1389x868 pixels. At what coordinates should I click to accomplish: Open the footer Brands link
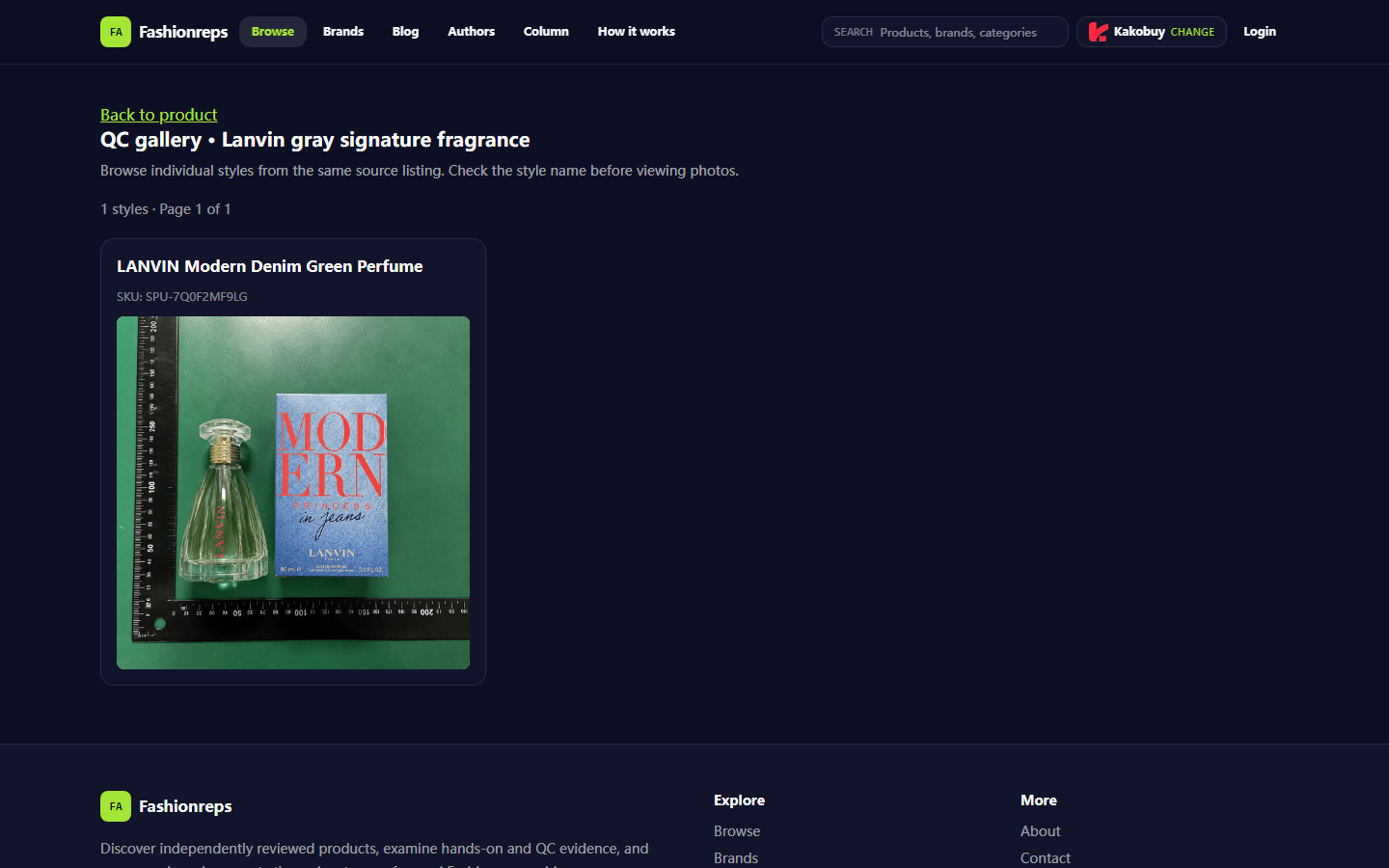pyautogui.click(x=736, y=858)
